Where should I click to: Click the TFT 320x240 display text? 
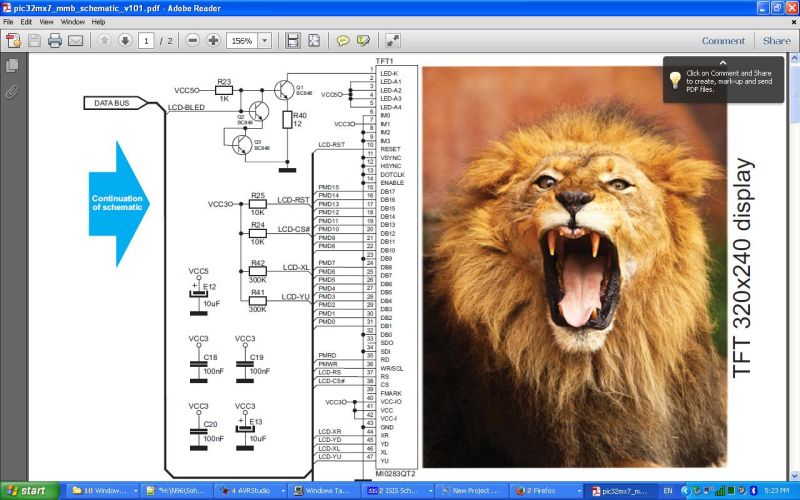click(x=742, y=268)
